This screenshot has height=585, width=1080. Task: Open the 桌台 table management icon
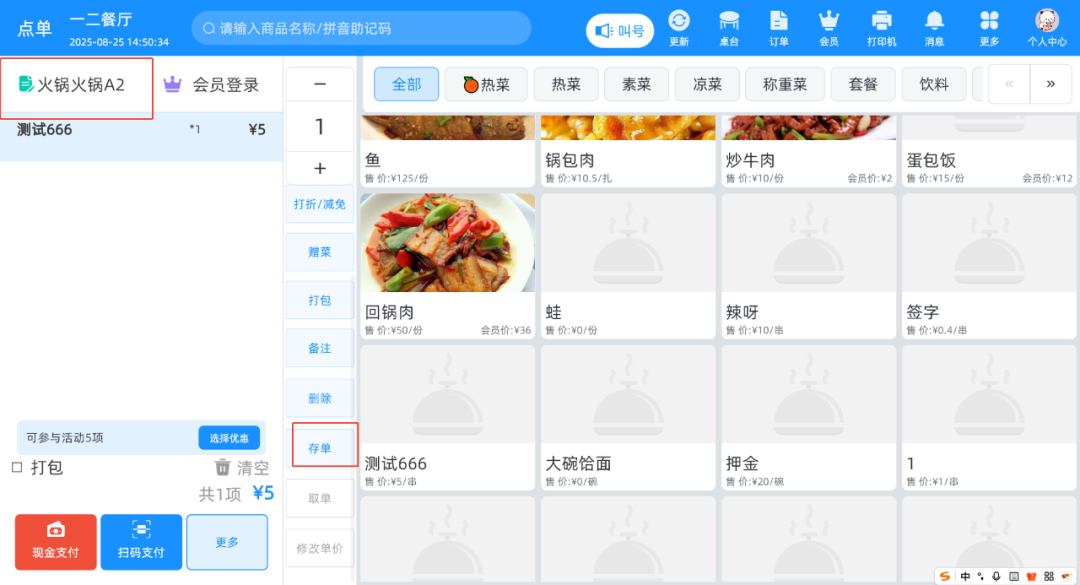click(x=729, y=24)
